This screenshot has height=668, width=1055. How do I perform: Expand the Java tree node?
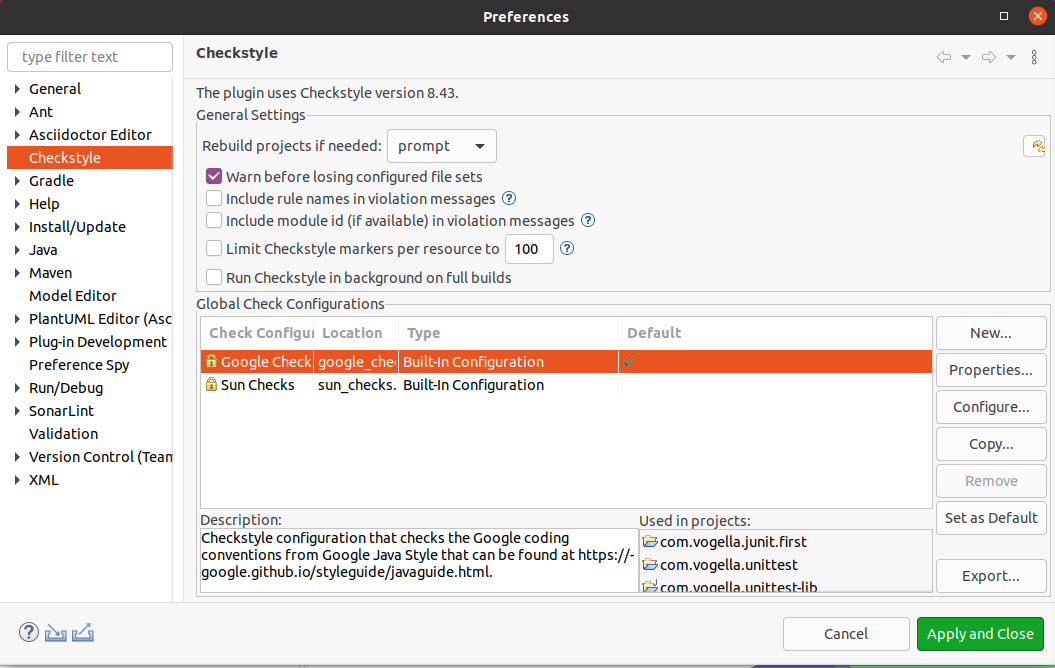tap(17, 250)
